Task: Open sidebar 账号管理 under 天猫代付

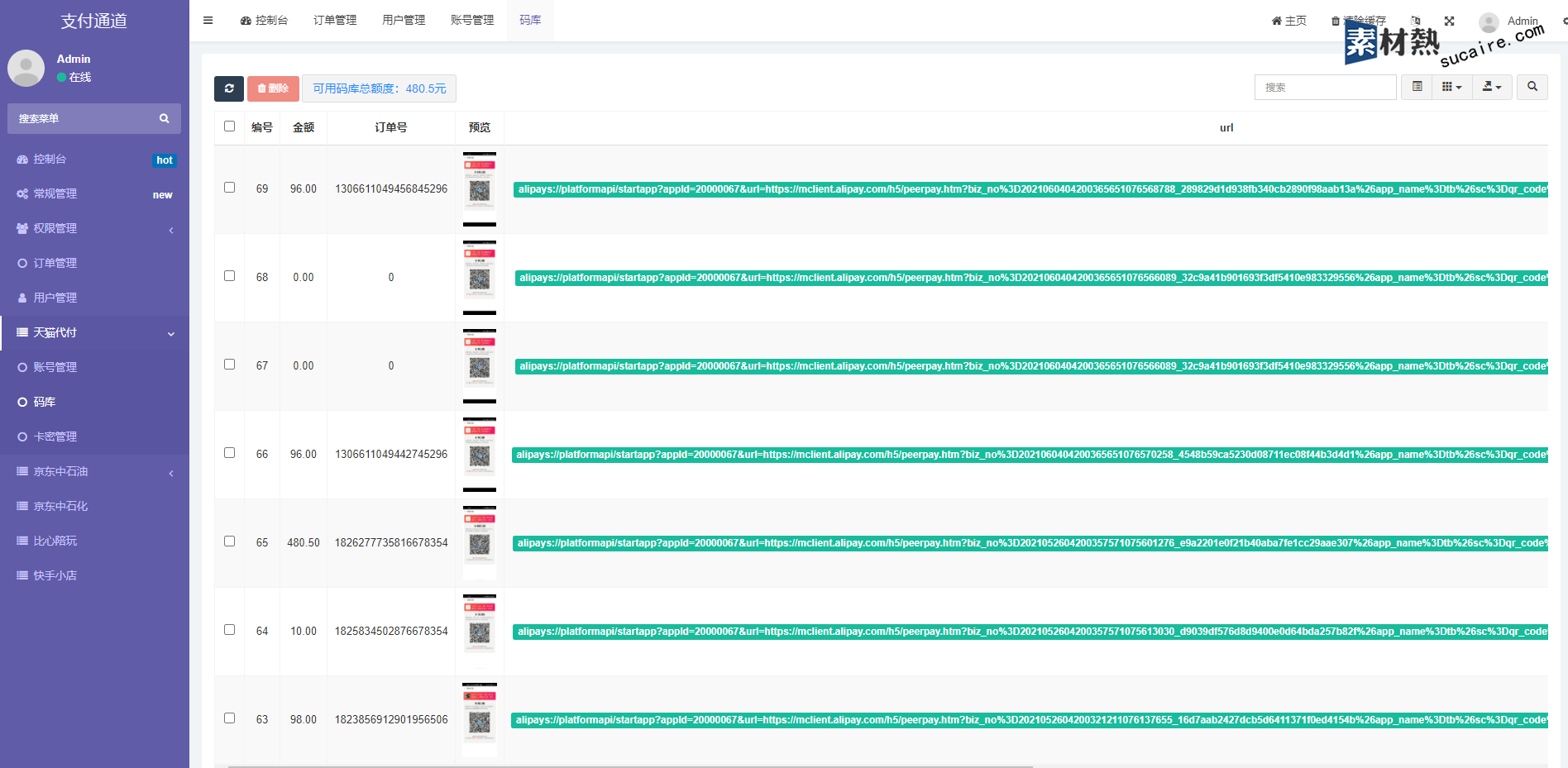Action: [94, 367]
